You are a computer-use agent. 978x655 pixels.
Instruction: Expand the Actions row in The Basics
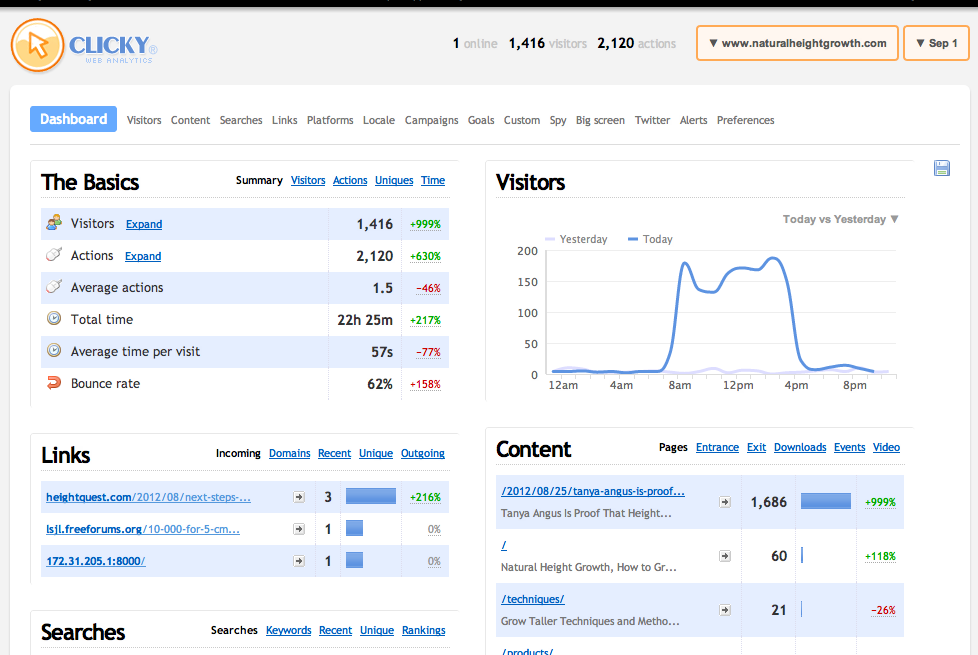click(143, 256)
